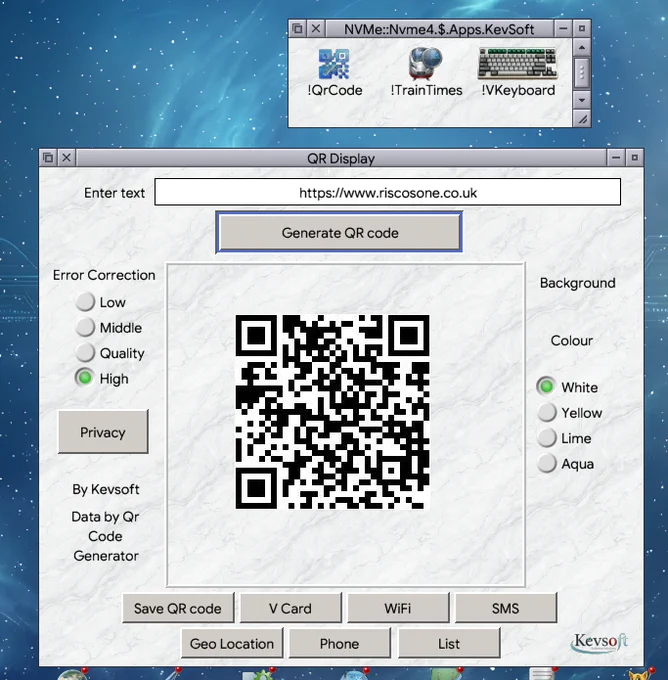Open the Privacy information button

(103, 432)
